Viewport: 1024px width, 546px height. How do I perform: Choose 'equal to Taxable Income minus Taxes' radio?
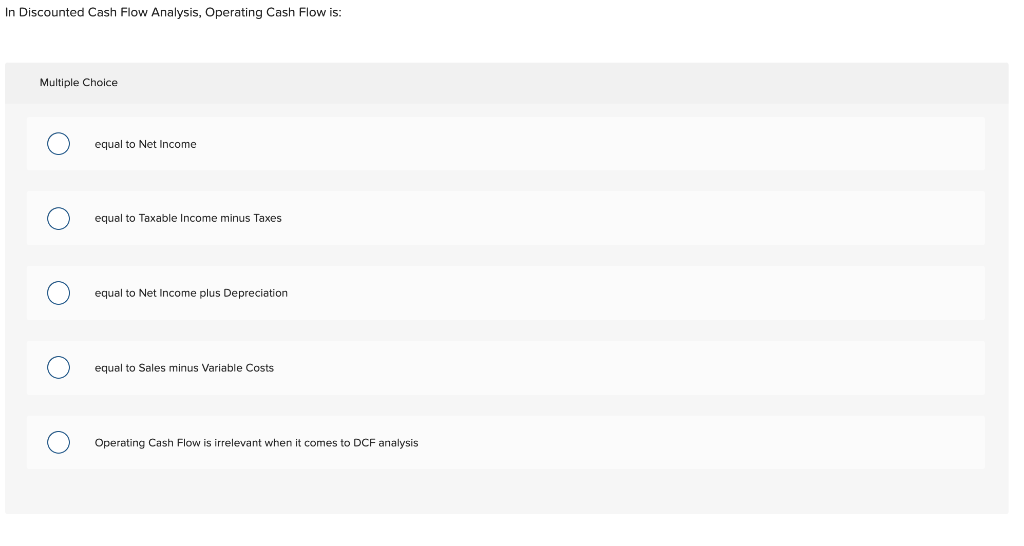click(x=58, y=218)
